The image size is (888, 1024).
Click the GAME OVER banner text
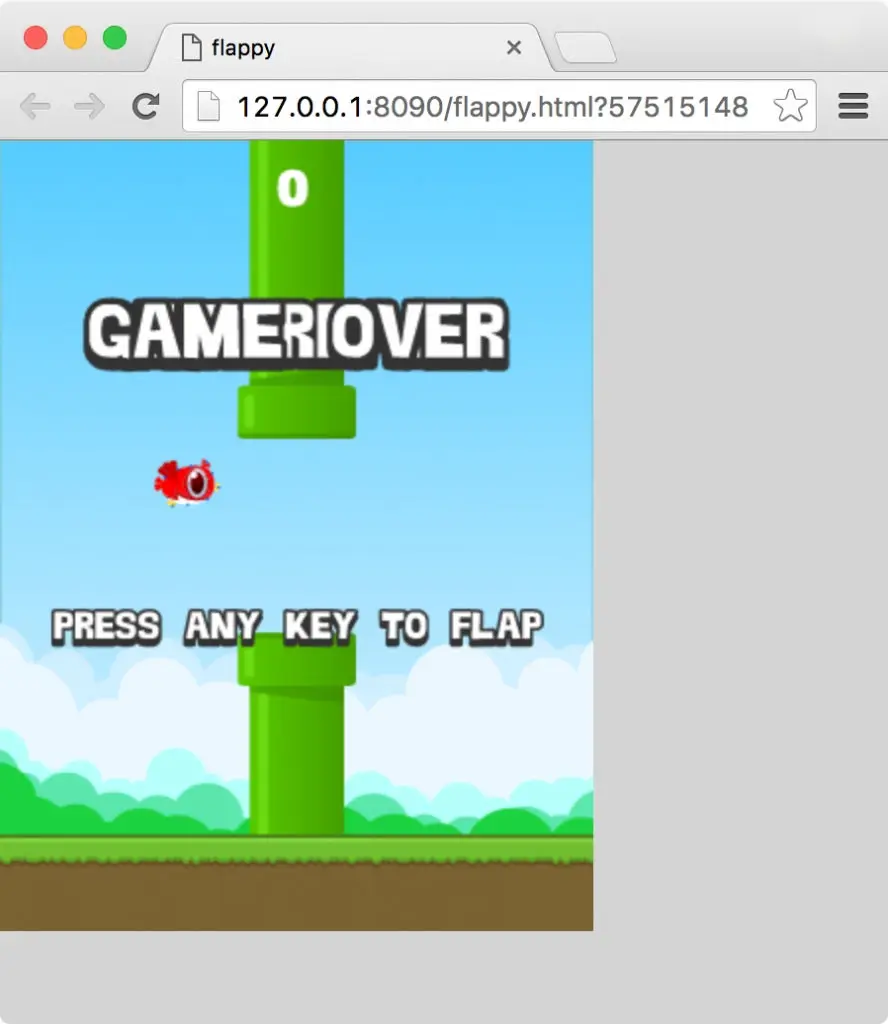(x=297, y=333)
